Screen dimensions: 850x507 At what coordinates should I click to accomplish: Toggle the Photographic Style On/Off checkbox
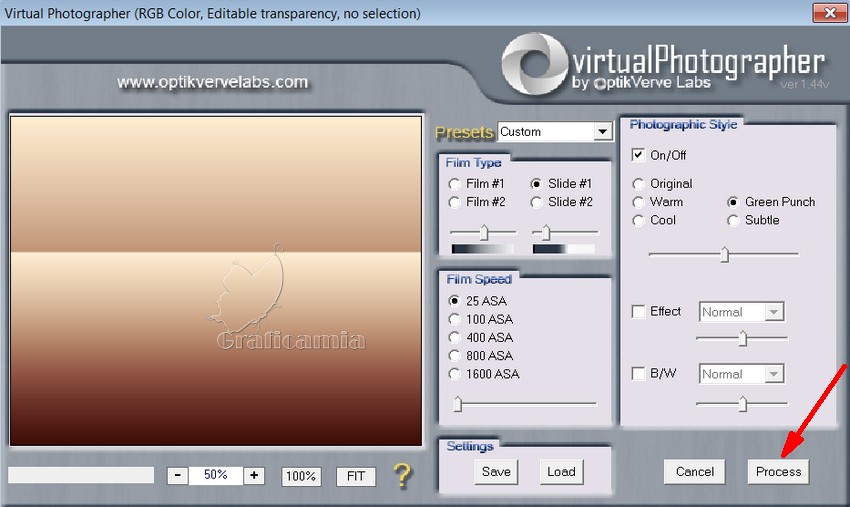pyautogui.click(x=638, y=155)
